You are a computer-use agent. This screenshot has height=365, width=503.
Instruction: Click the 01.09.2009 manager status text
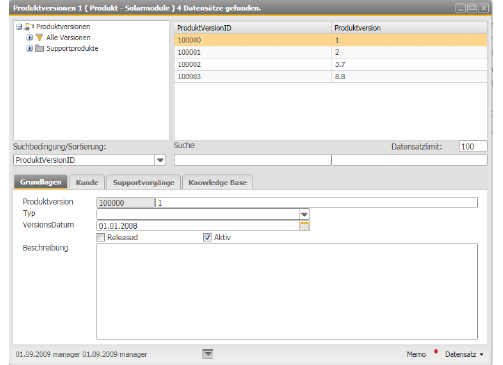click(x=81, y=354)
